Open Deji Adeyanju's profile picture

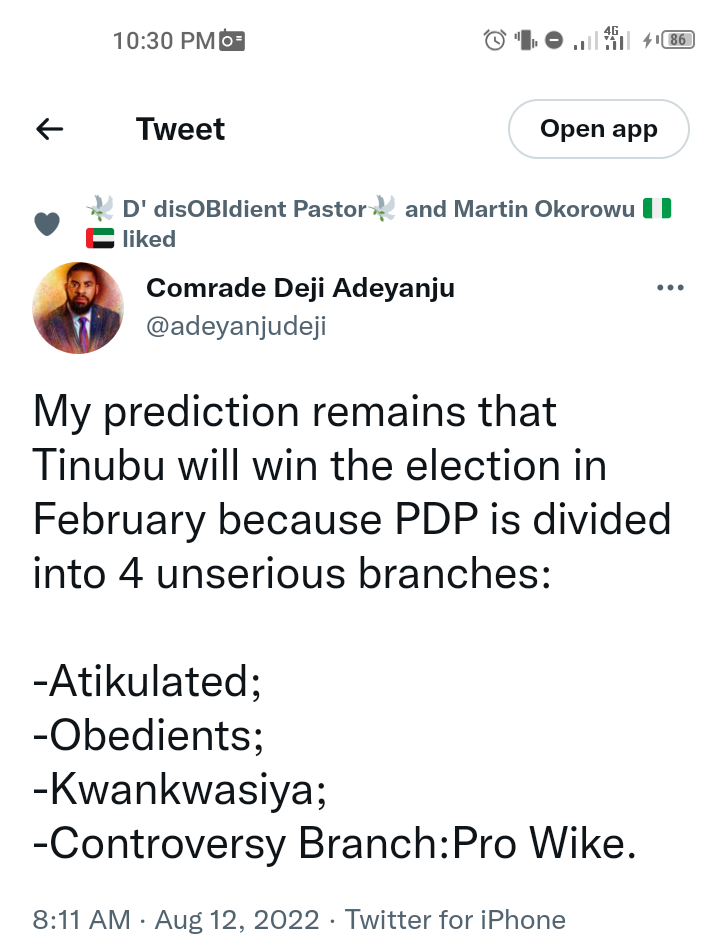pos(79,311)
